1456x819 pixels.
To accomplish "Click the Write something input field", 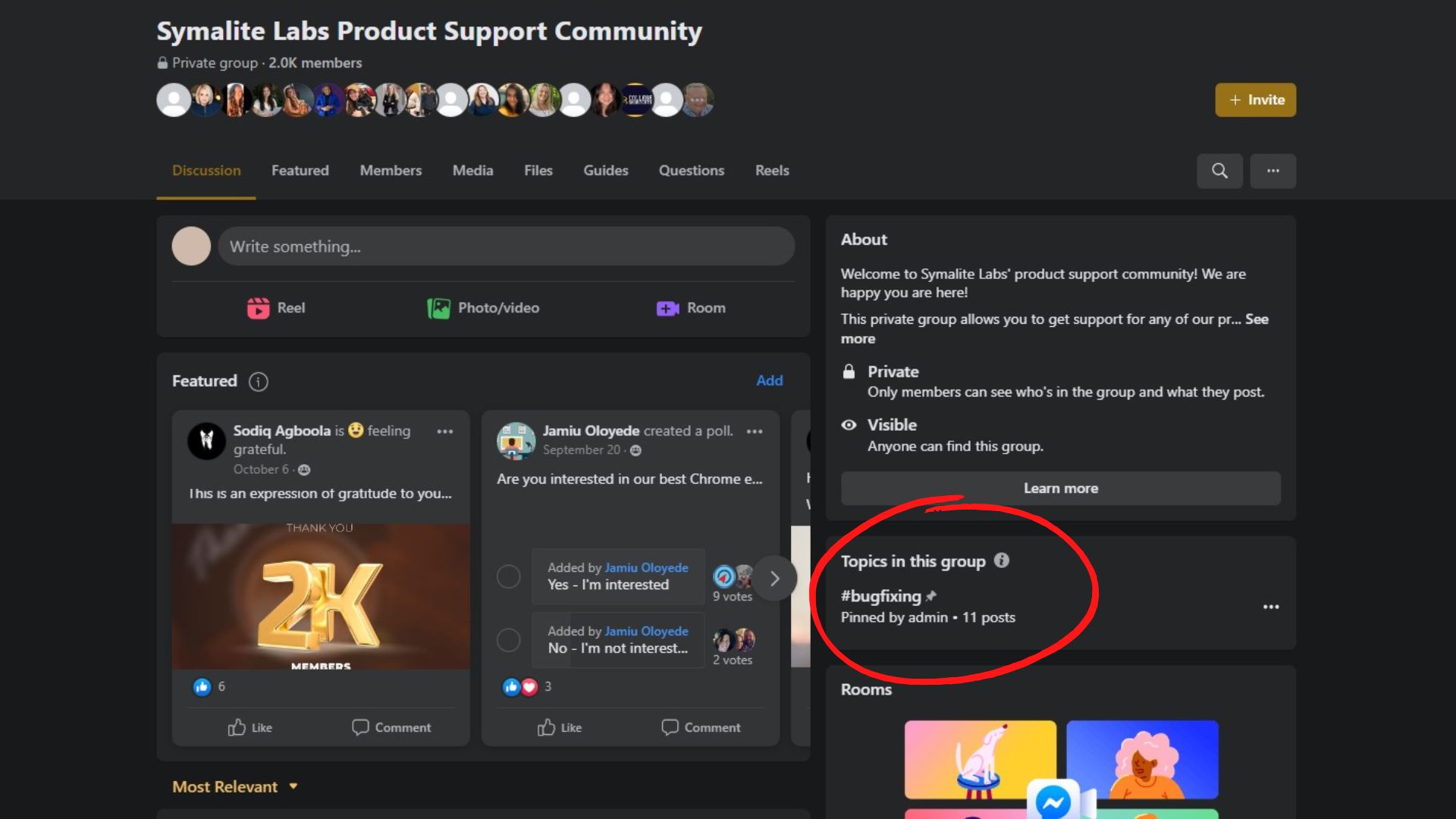I will [x=506, y=246].
